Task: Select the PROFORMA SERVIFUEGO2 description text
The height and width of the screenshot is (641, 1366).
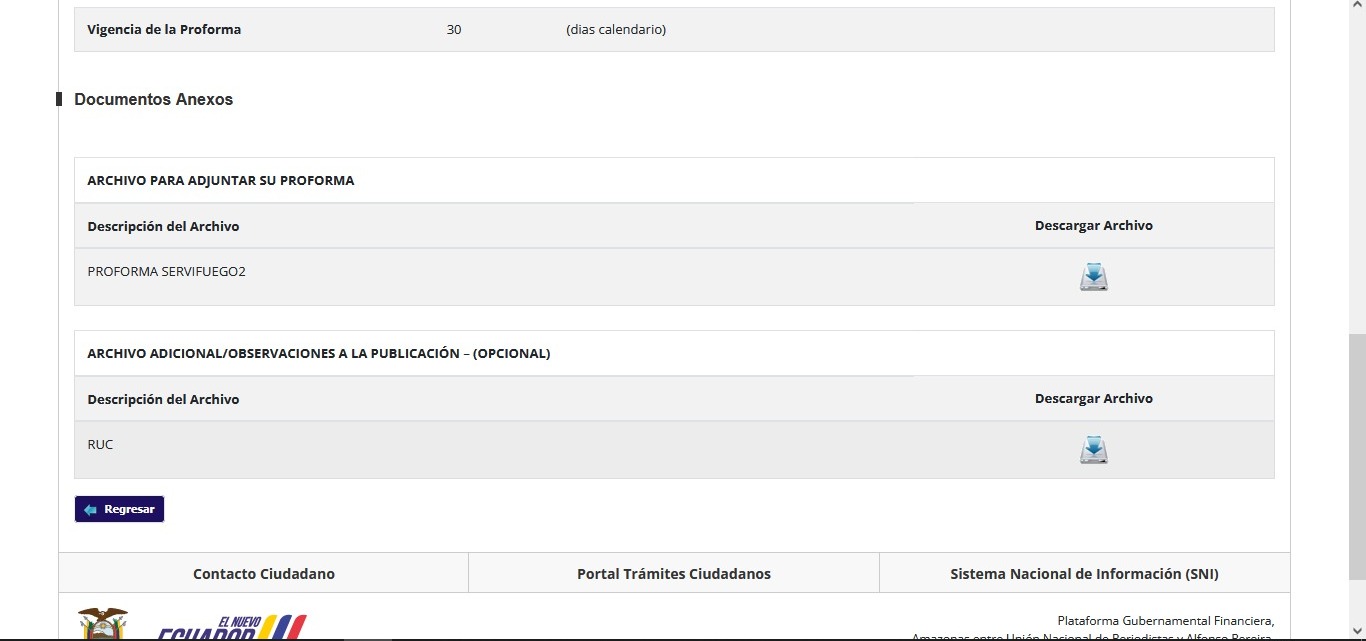Action: click(x=166, y=271)
